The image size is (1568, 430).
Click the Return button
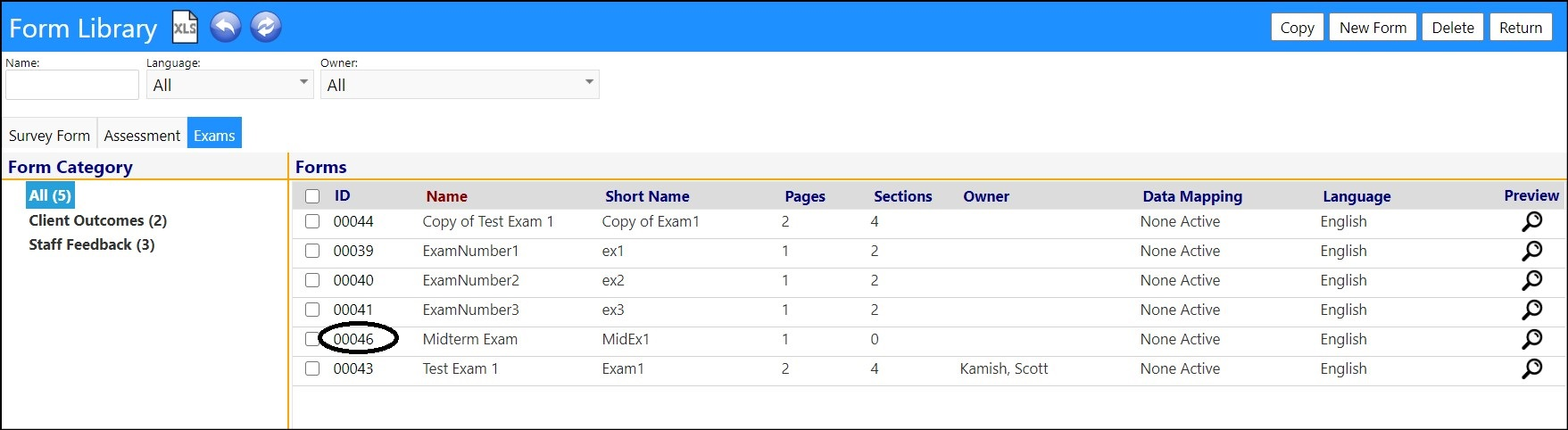coord(1521,28)
